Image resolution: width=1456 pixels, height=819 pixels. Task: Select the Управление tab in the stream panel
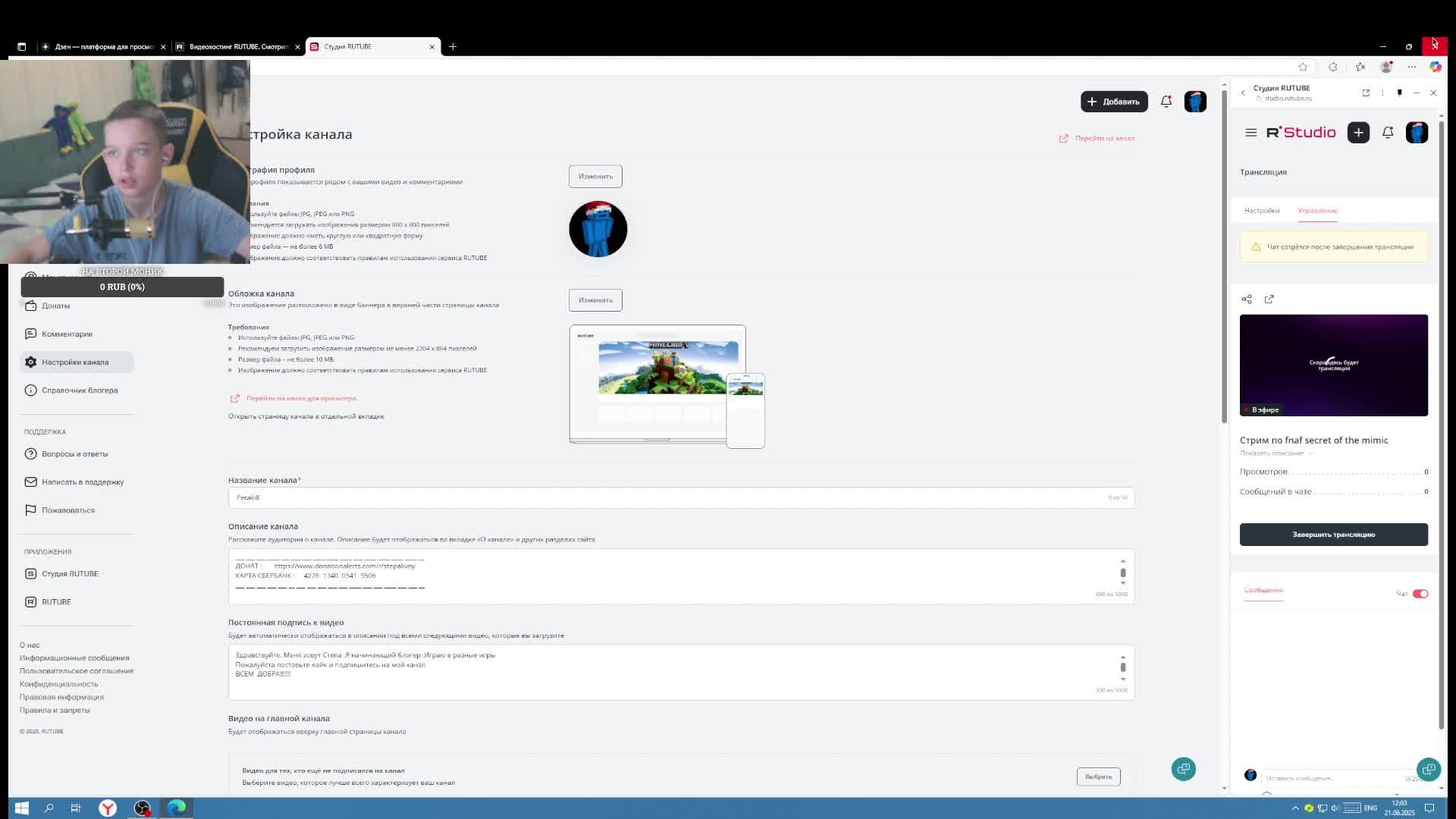(x=1317, y=211)
